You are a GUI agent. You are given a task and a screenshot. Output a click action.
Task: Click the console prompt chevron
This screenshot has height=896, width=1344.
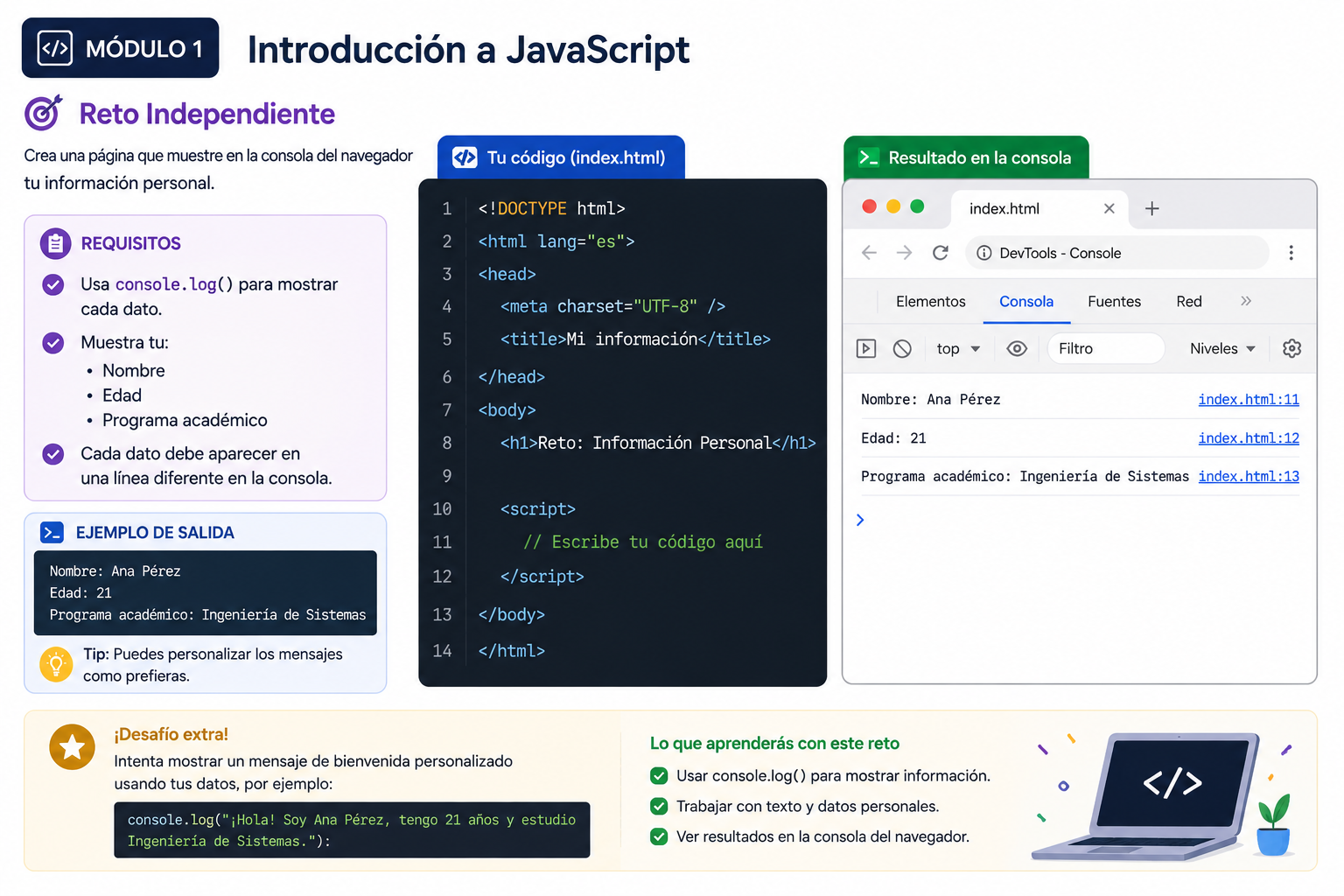pos(860,520)
